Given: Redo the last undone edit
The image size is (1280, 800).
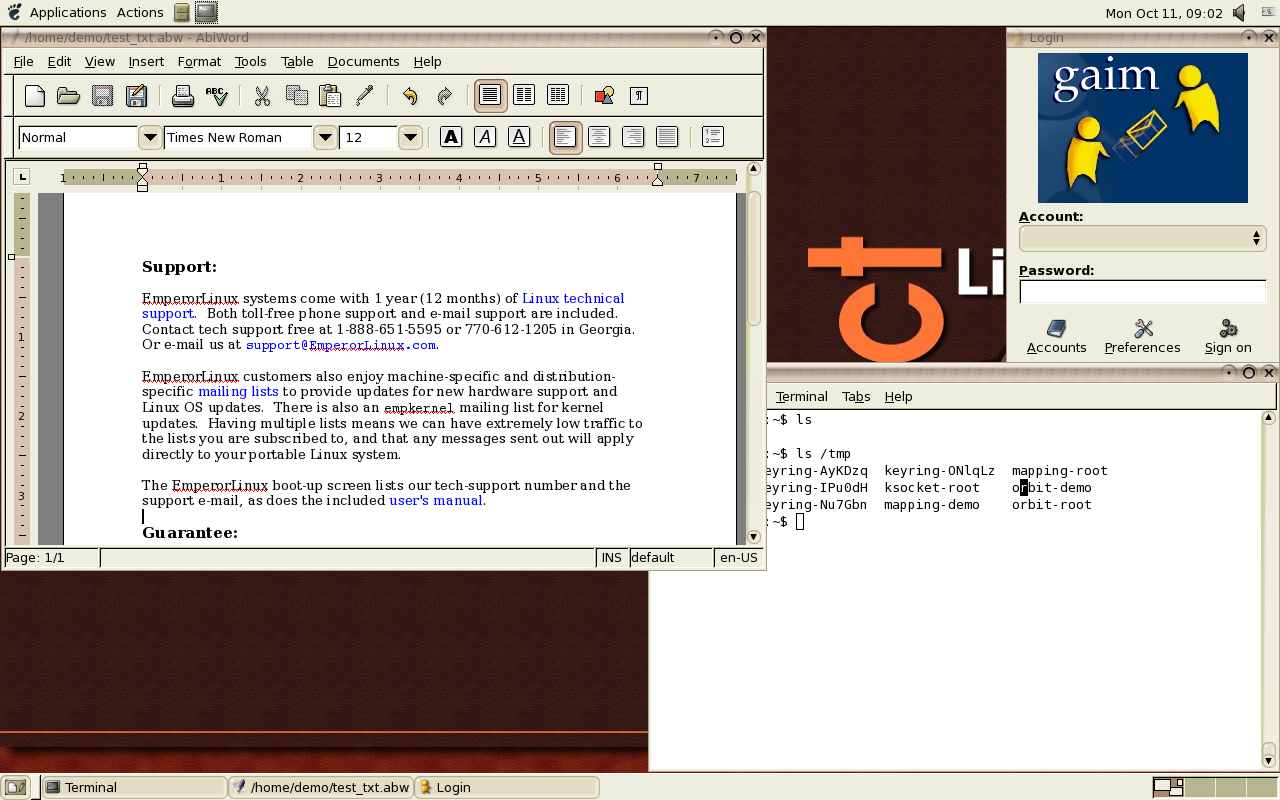Looking at the screenshot, I should pos(444,96).
